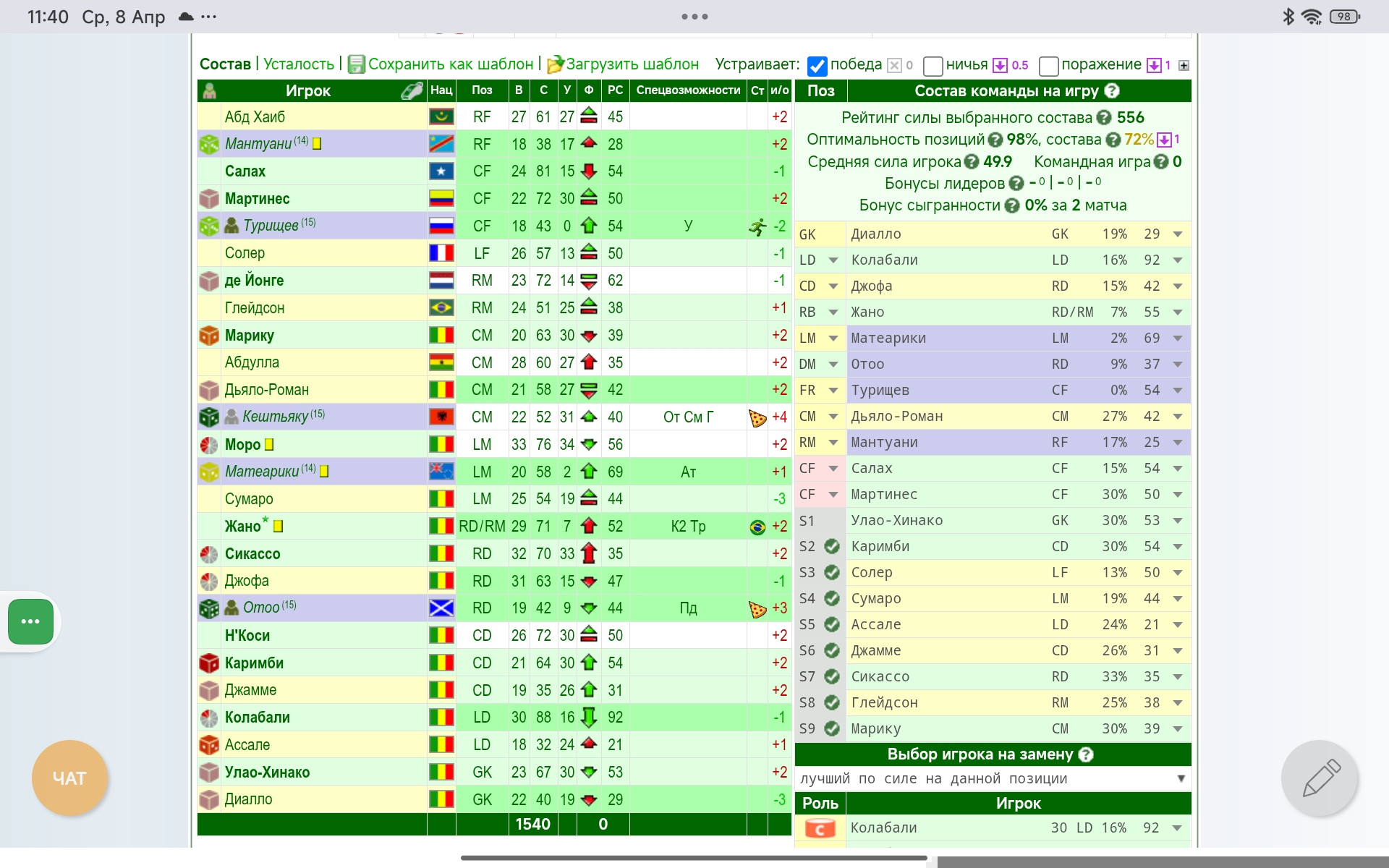Open player dropdown arrow in Диалло row
Viewport: 1389px width, 868px height.
pos(1177,234)
